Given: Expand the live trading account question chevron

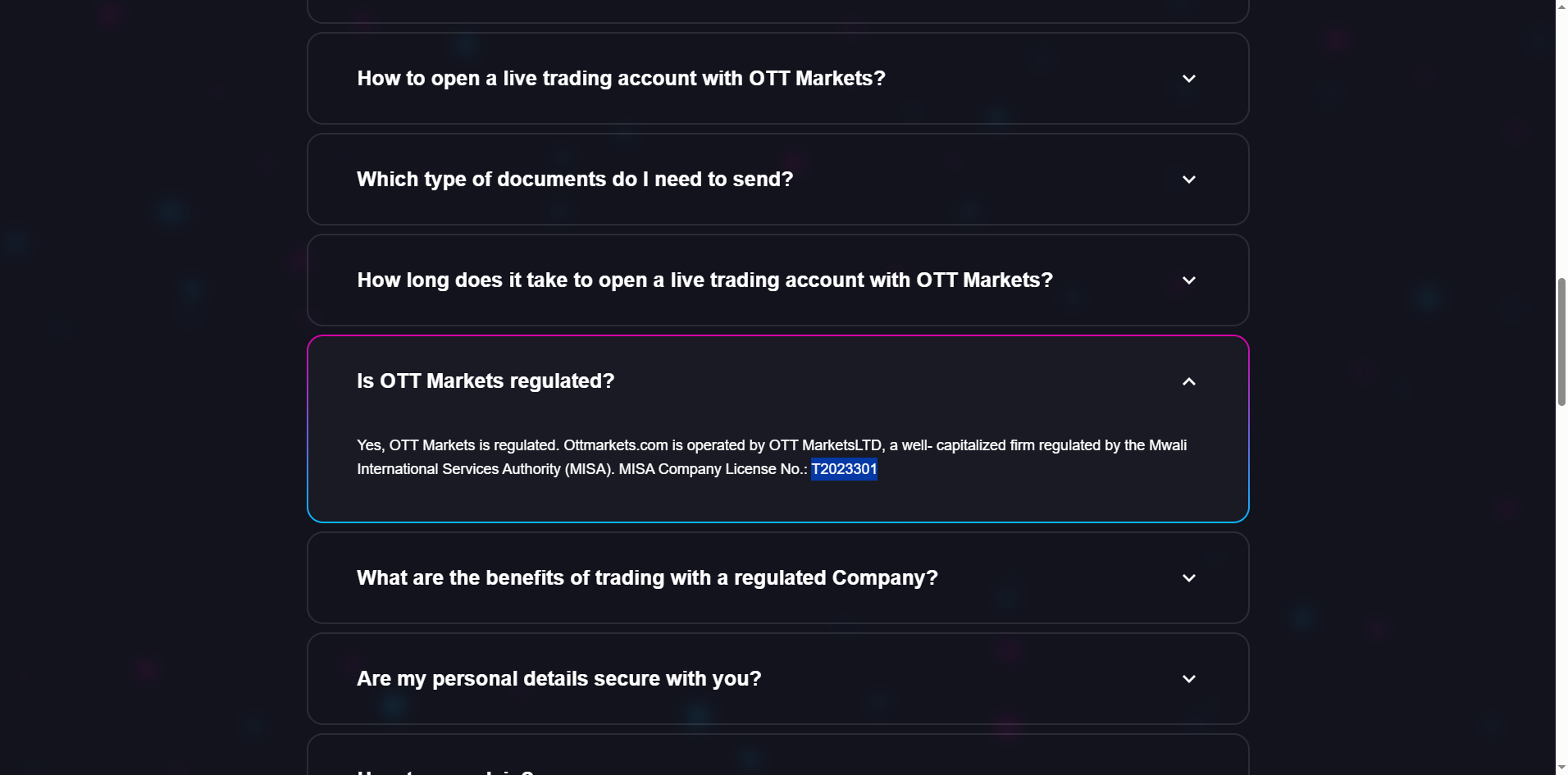Looking at the screenshot, I should 1188,79.
